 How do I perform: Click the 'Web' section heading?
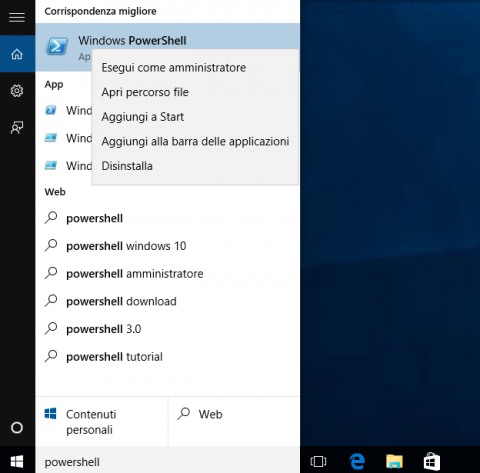55,192
